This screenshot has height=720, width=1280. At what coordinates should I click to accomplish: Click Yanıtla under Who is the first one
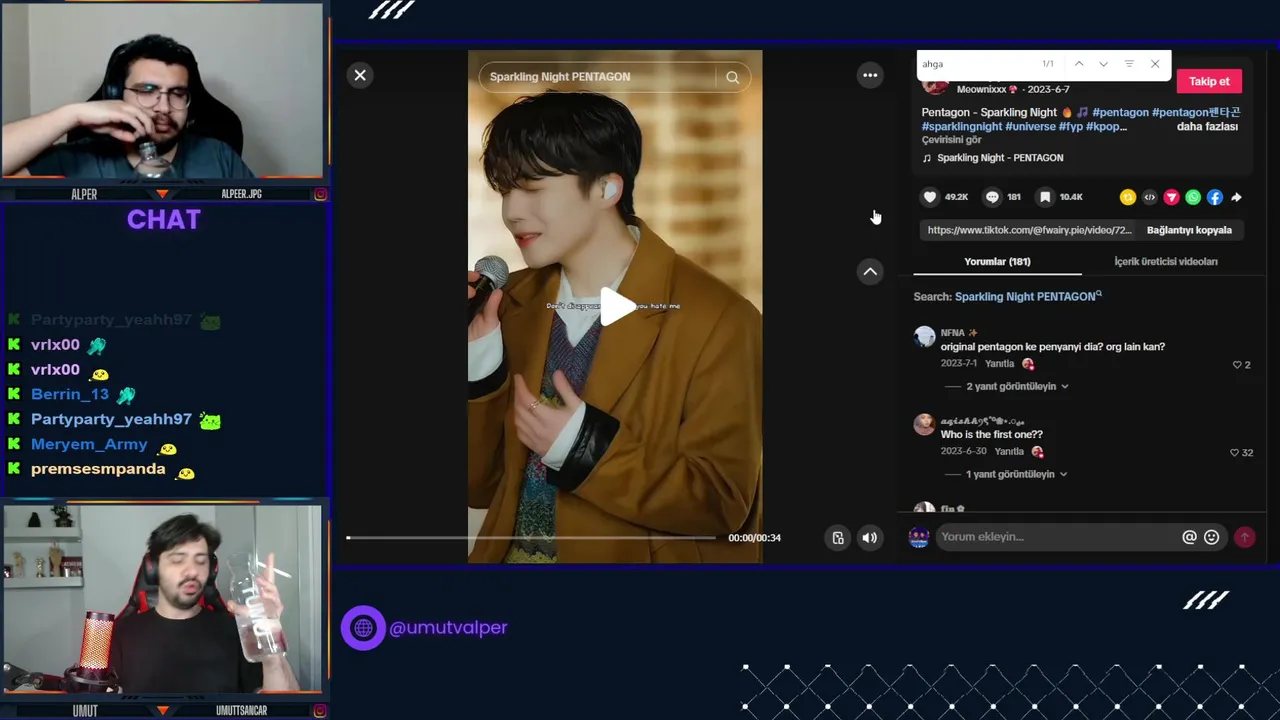[x=1009, y=452]
